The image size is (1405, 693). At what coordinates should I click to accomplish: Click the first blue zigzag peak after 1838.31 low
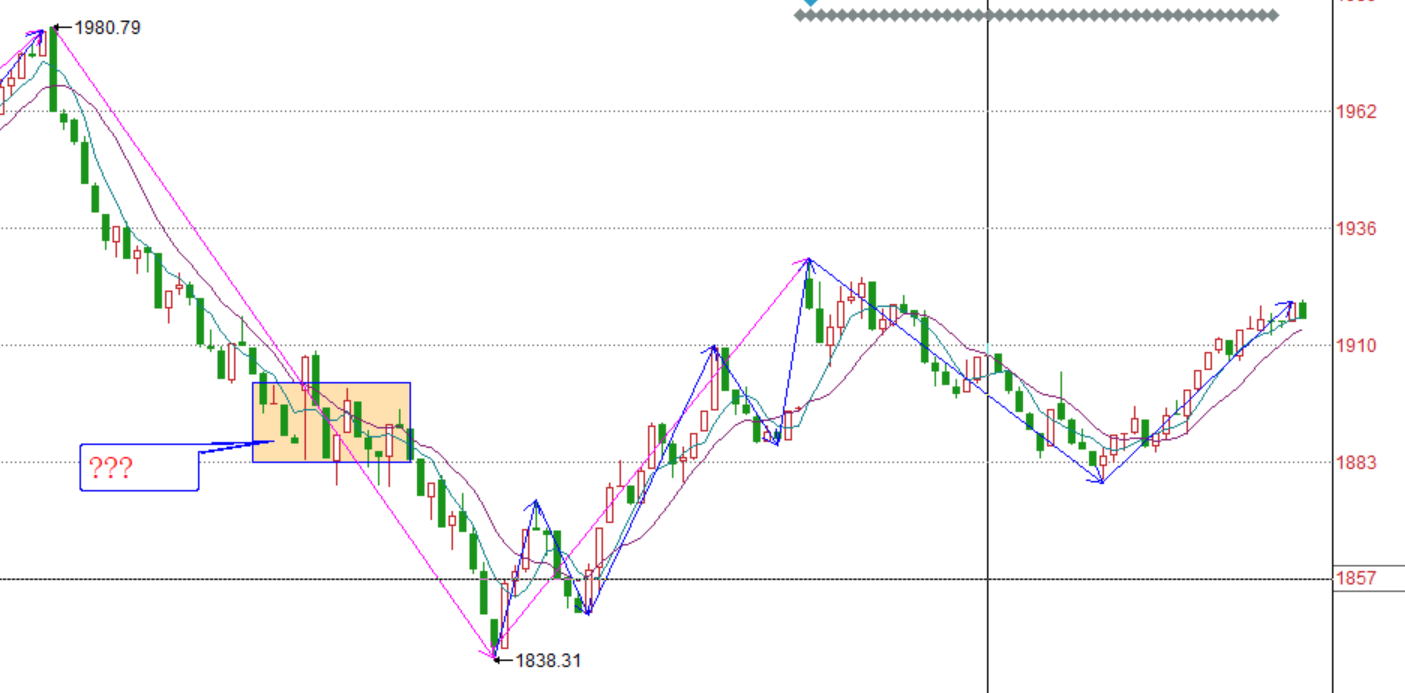tap(536, 501)
